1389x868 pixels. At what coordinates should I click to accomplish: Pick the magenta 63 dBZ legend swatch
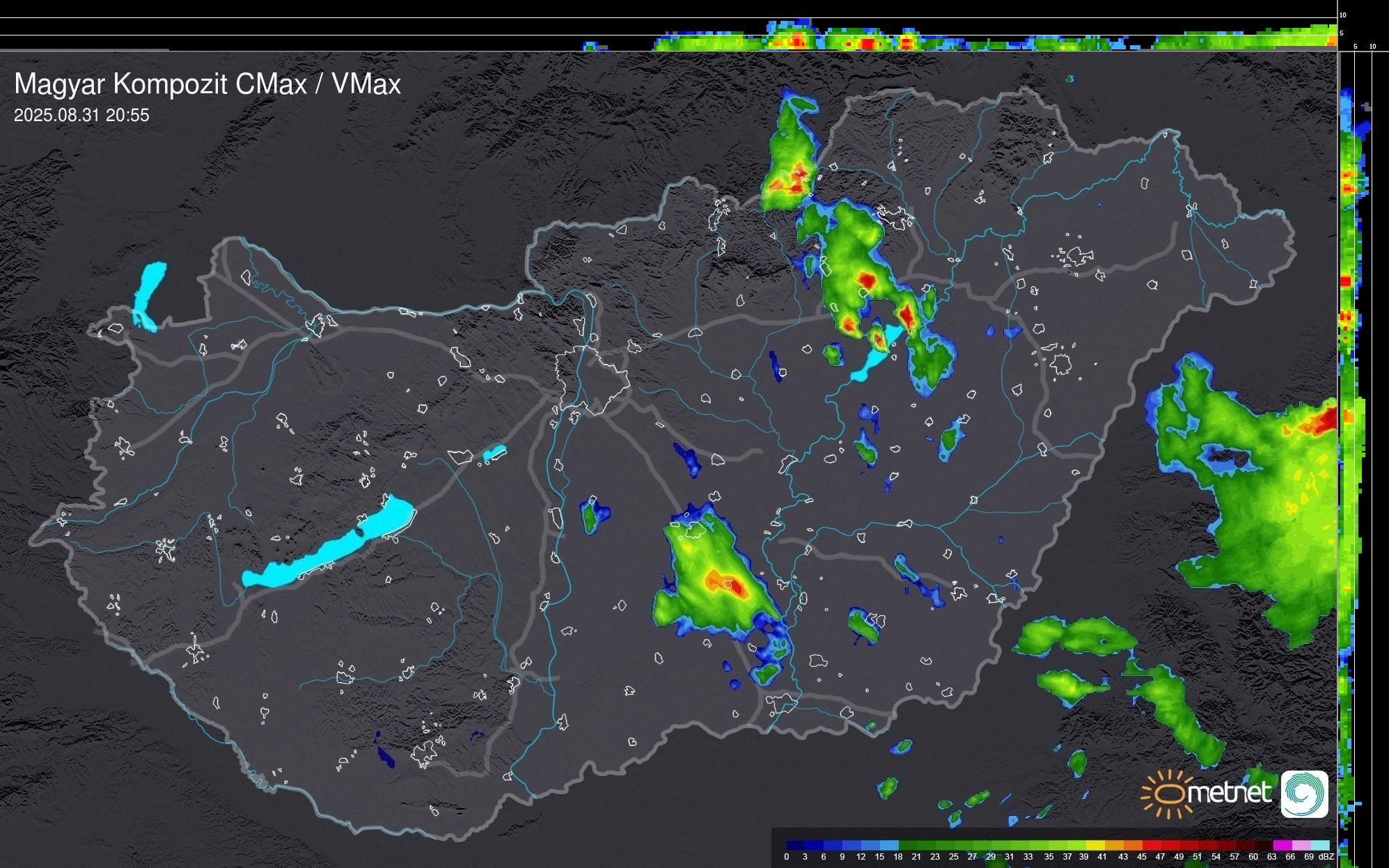point(1282,845)
